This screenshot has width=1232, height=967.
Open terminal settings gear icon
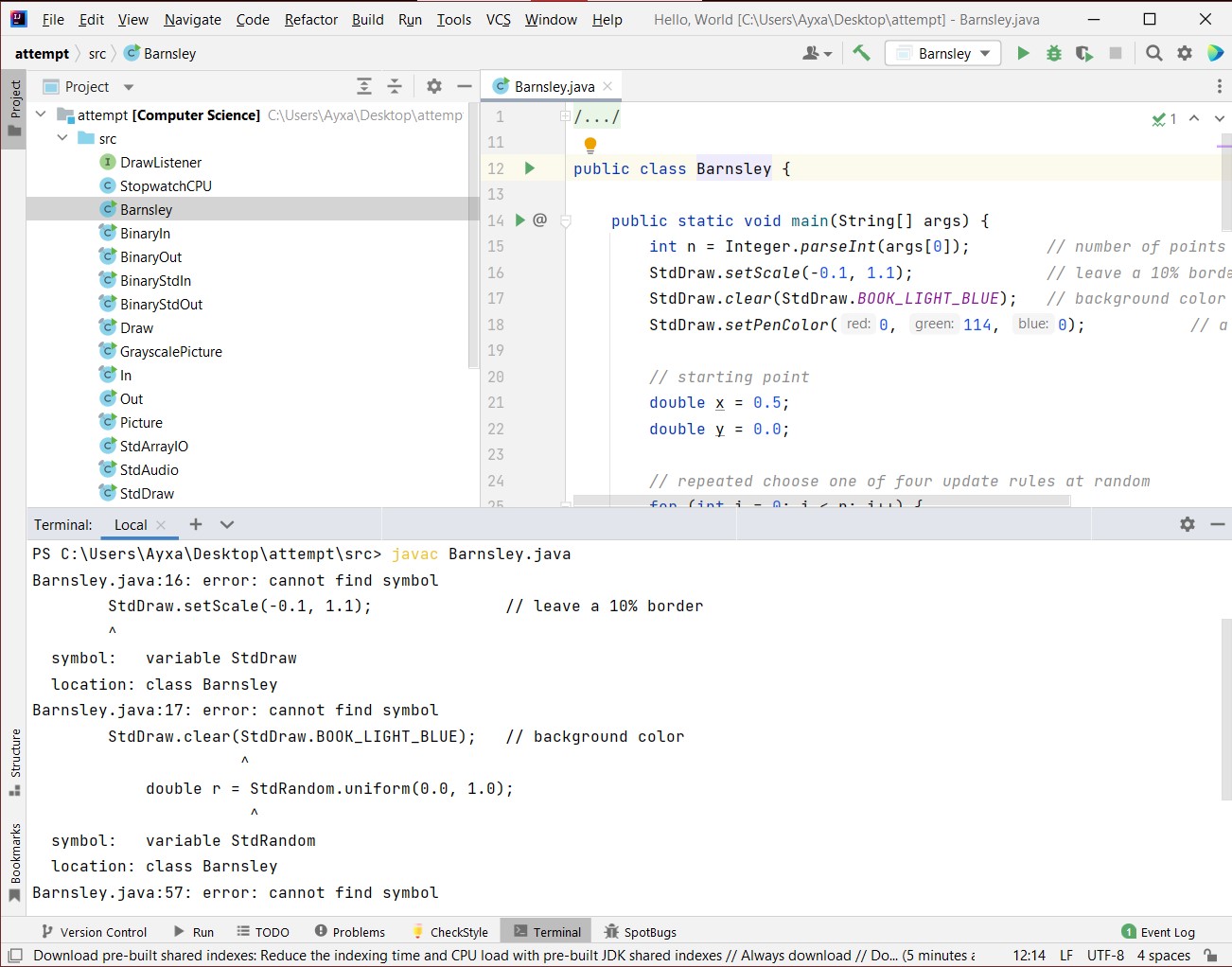coord(1188,524)
